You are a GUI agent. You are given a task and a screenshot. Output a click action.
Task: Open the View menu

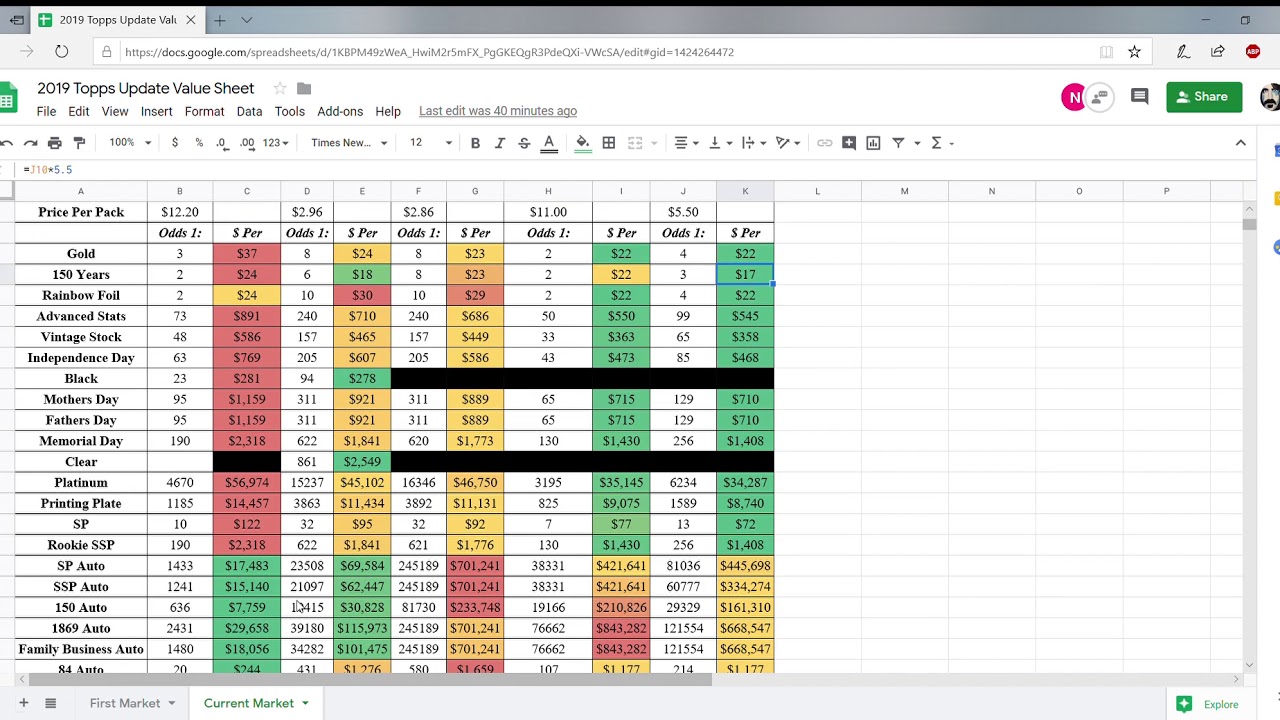115,111
